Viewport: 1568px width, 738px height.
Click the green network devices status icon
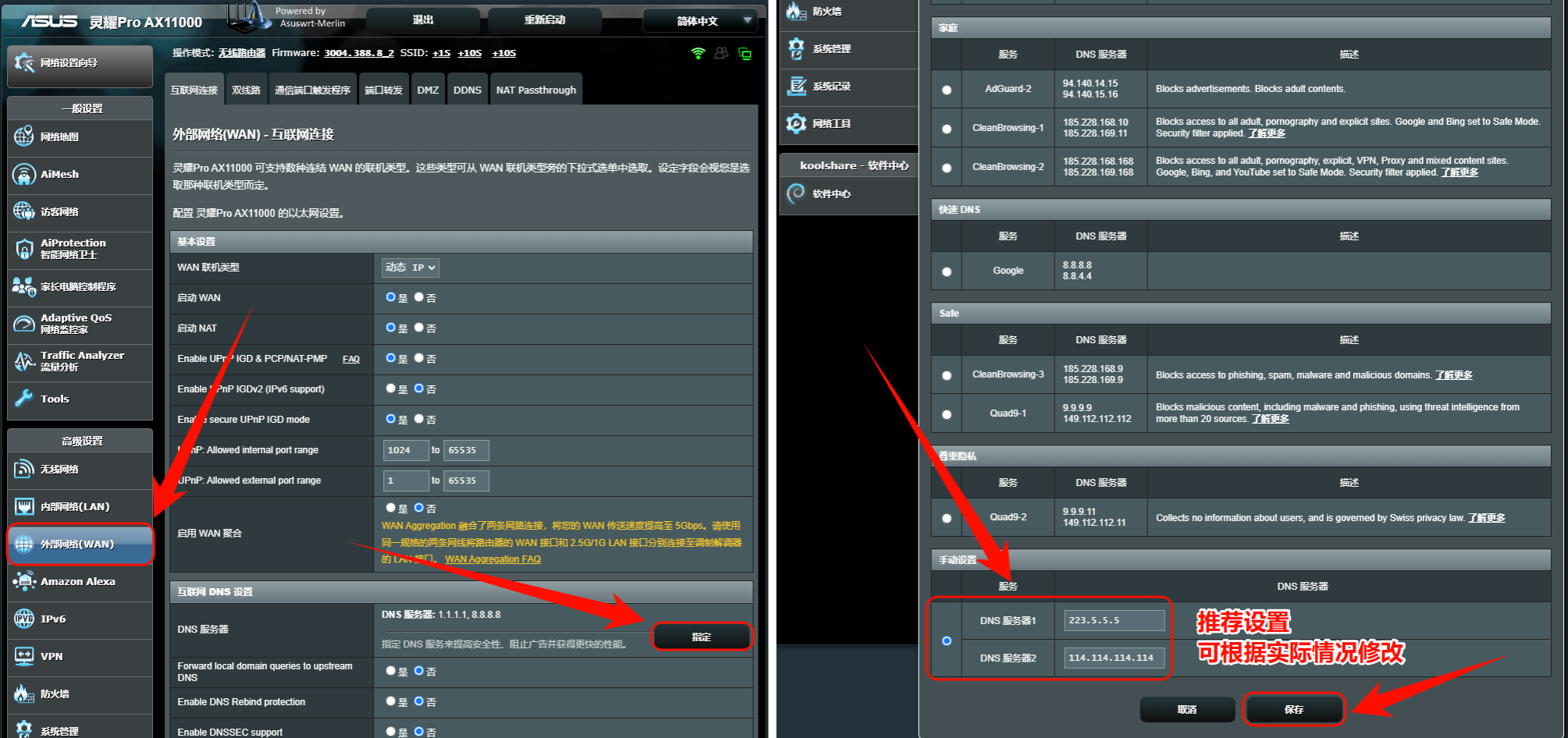745,54
